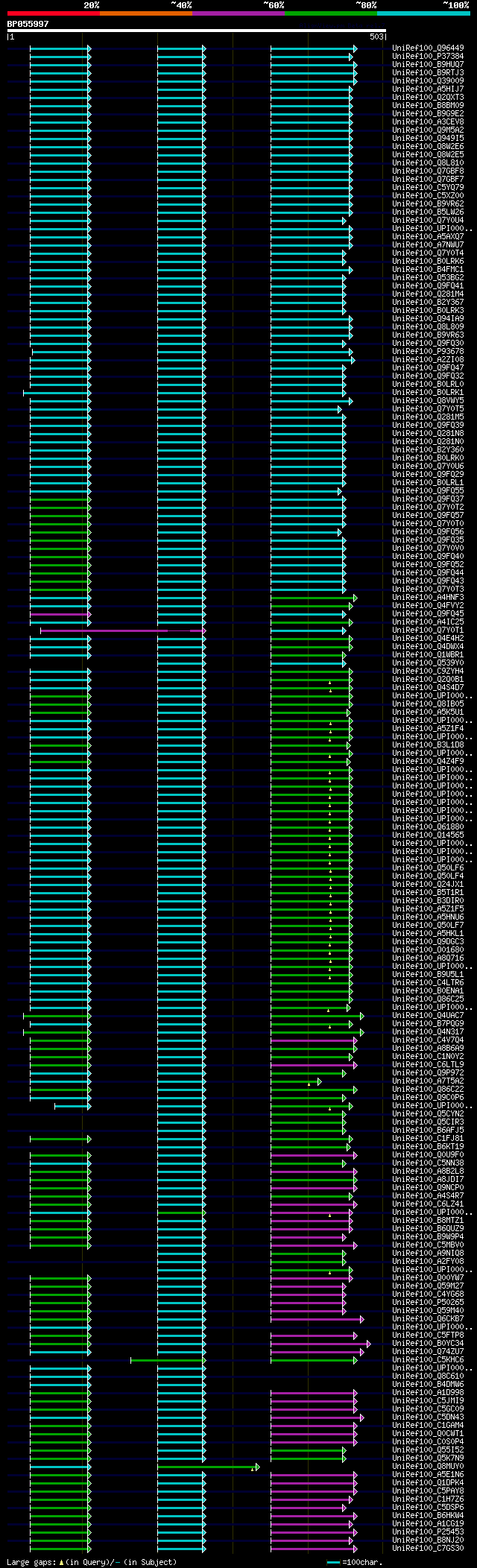Open hit UniRef100_Q96449
This screenshot has height=1568, width=477.
428,48
